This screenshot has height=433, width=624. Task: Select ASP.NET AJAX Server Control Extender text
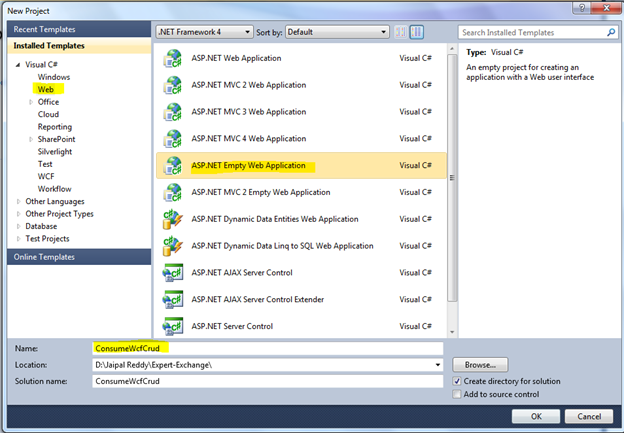click(x=257, y=299)
